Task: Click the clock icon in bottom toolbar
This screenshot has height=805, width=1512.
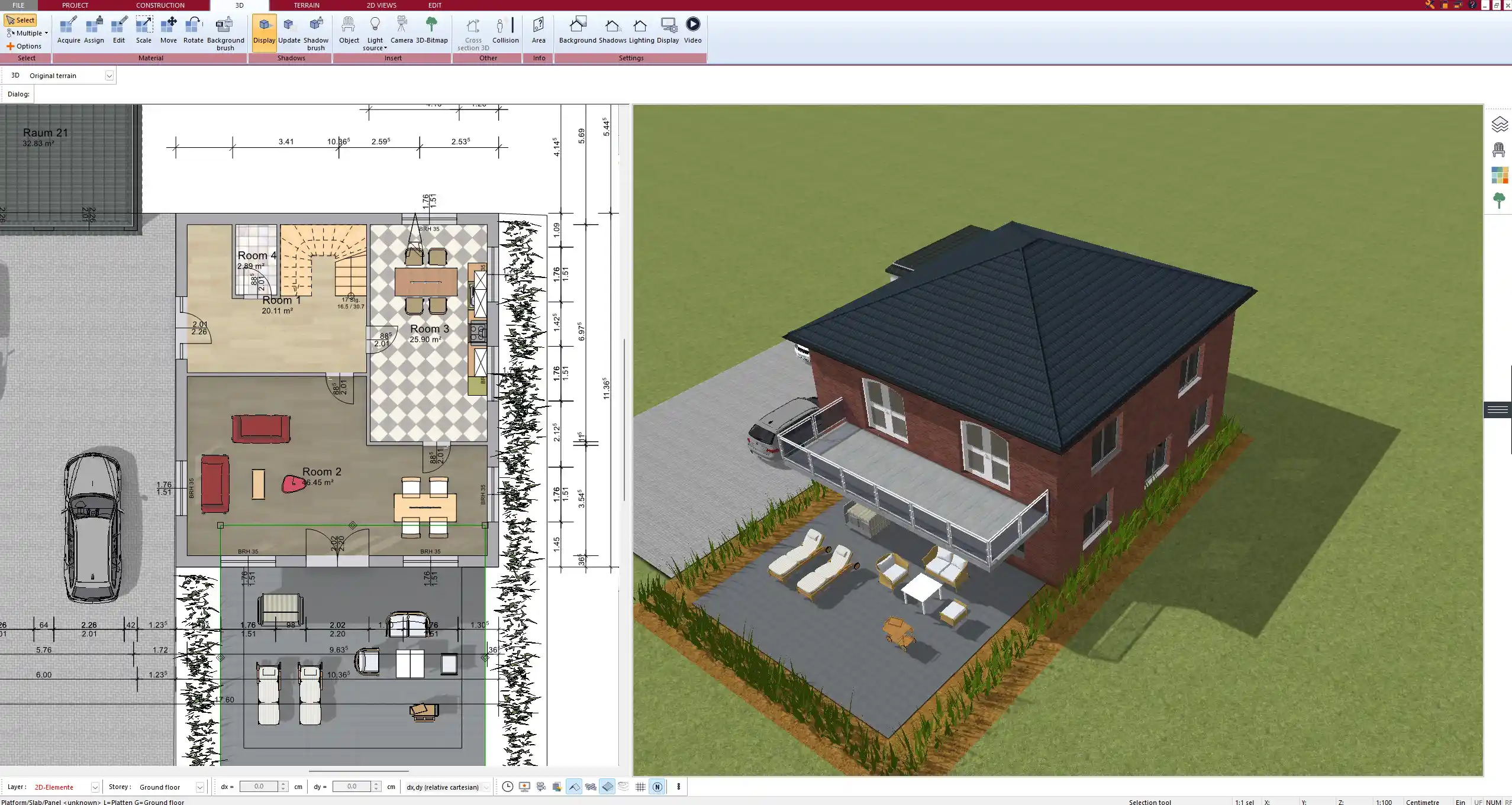Action: pyautogui.click(x=508, y=787)
